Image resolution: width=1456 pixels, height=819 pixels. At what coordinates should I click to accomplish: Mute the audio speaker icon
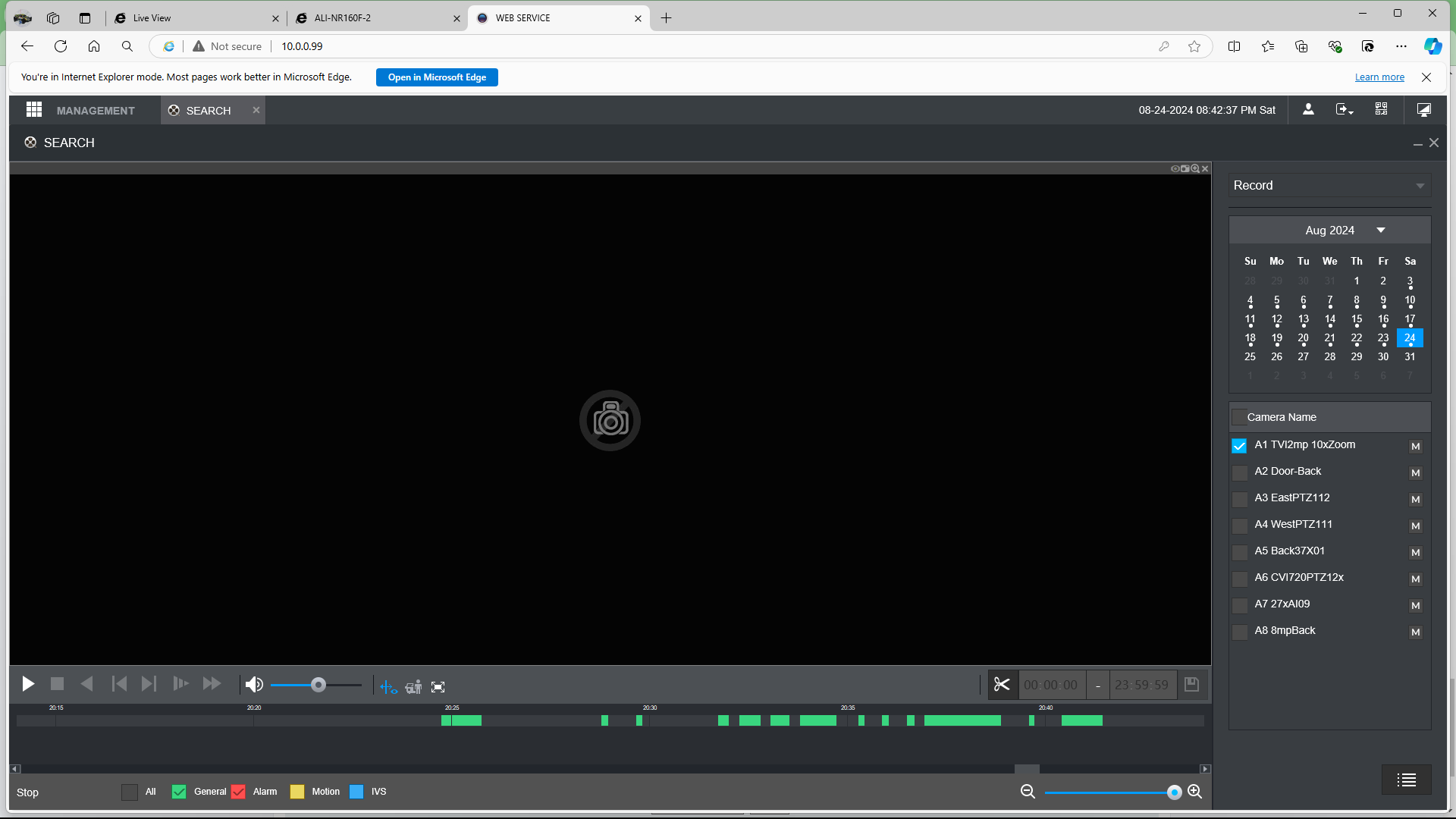click(x=254, y=685)
